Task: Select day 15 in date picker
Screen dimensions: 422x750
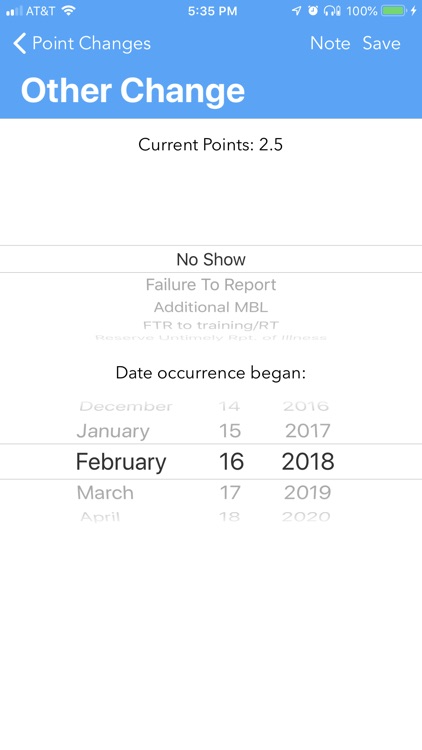Action: pos(230,431)
